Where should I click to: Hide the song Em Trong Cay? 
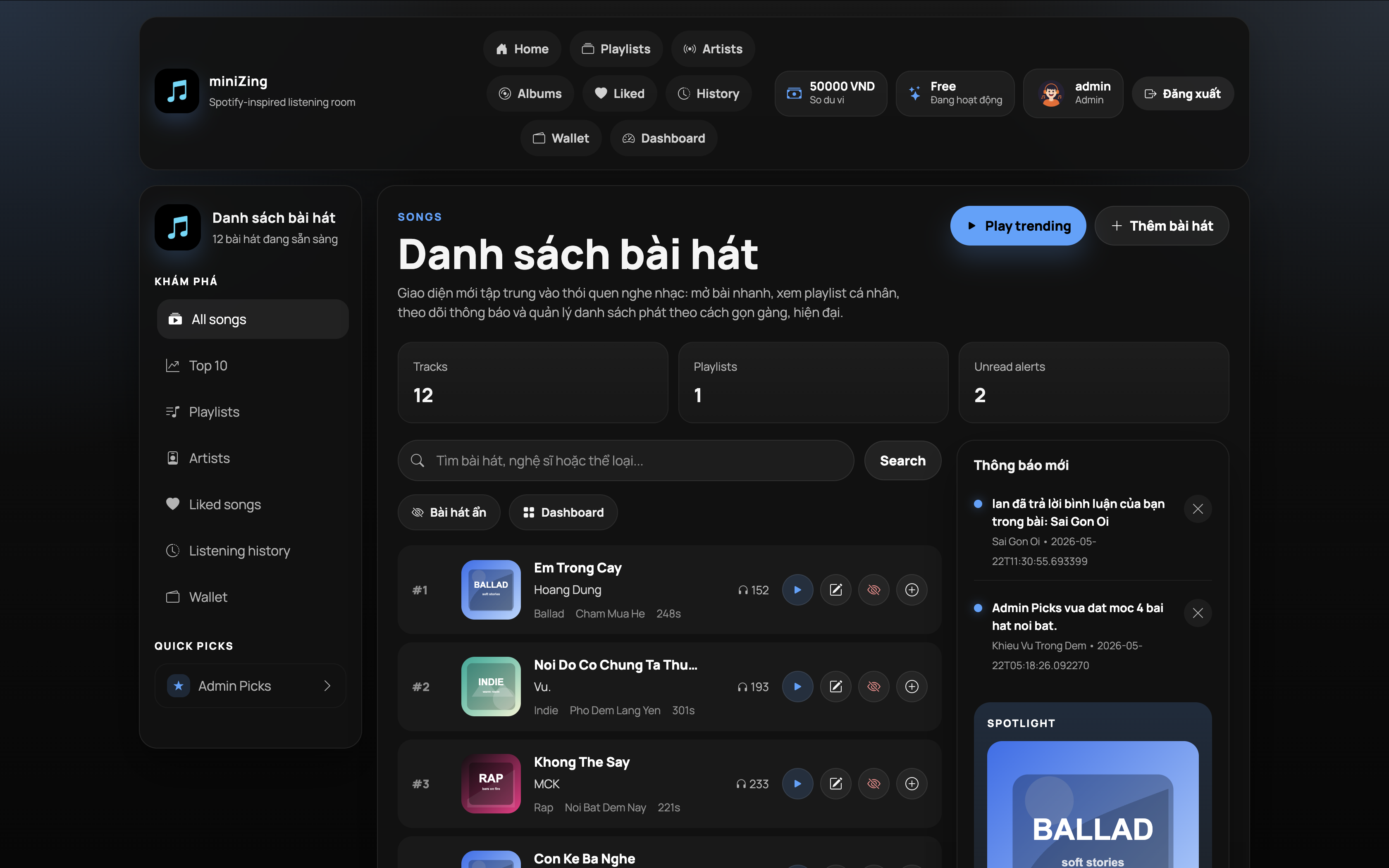(873, 589)
